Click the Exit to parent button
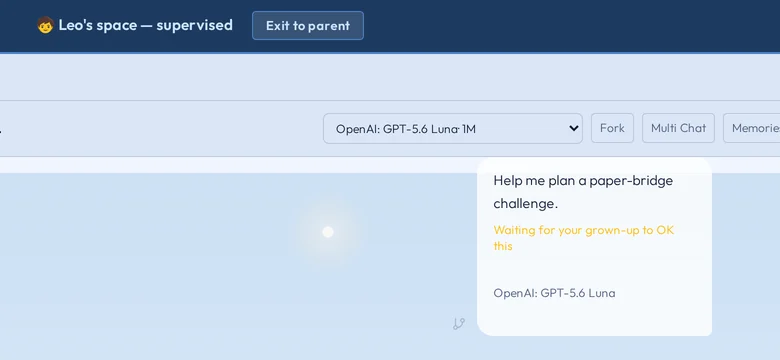Image resolution: width=780 pixels, height=360 pixels. (x=307, y=25)
